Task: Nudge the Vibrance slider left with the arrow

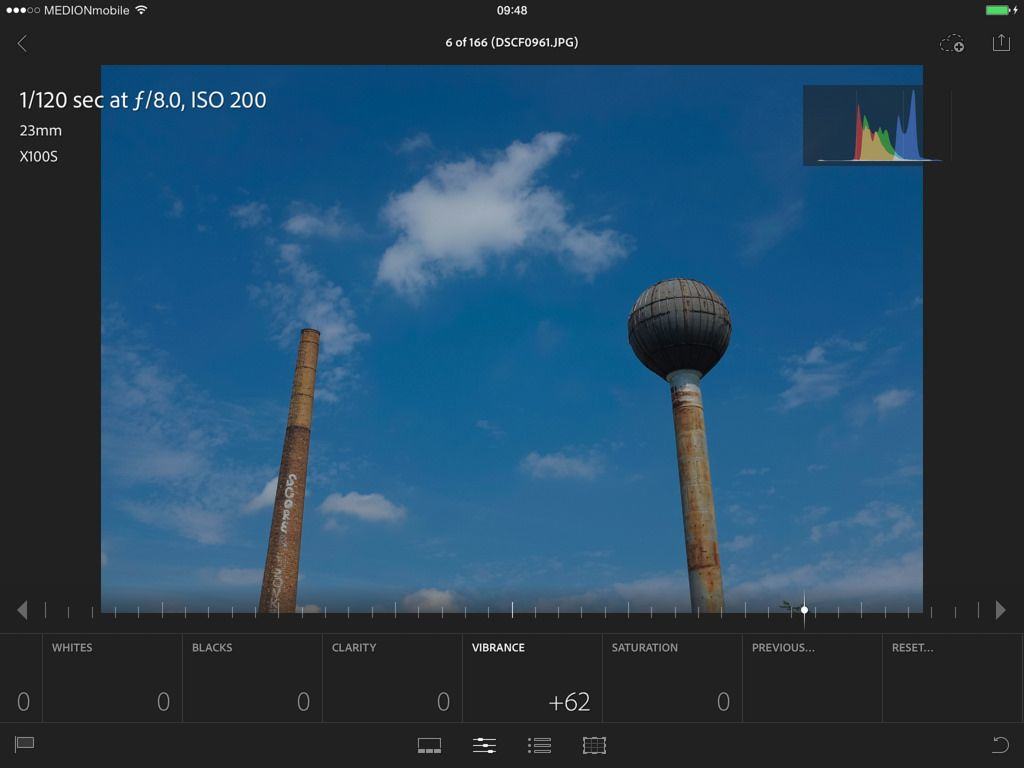Action: (x=22, y=610)
